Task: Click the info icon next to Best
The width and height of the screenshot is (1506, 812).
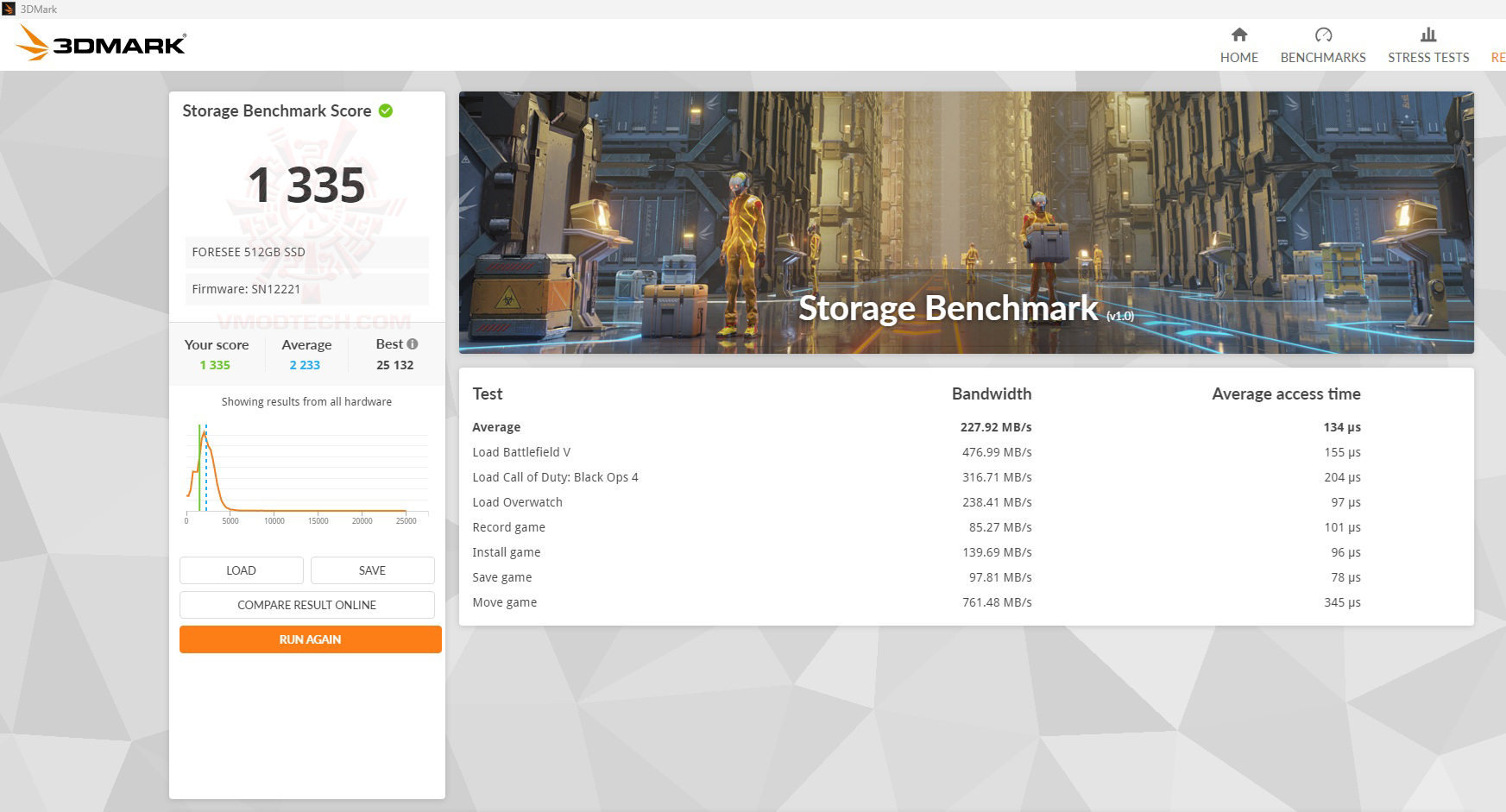Action: point(413,343)
